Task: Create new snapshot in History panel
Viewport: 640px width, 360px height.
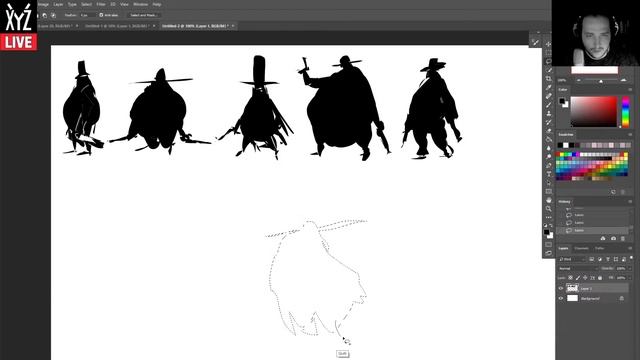Action: [x=613, y=238]
